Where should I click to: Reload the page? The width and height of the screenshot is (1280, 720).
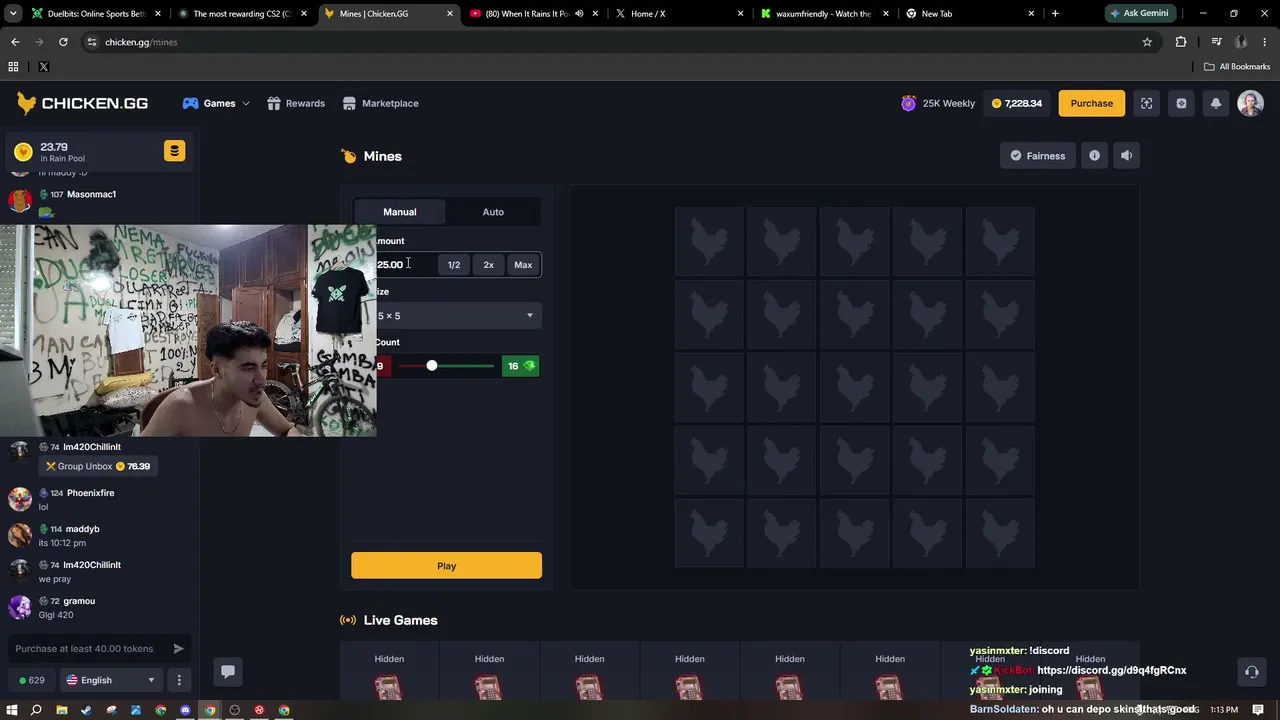tap(63, 42)
